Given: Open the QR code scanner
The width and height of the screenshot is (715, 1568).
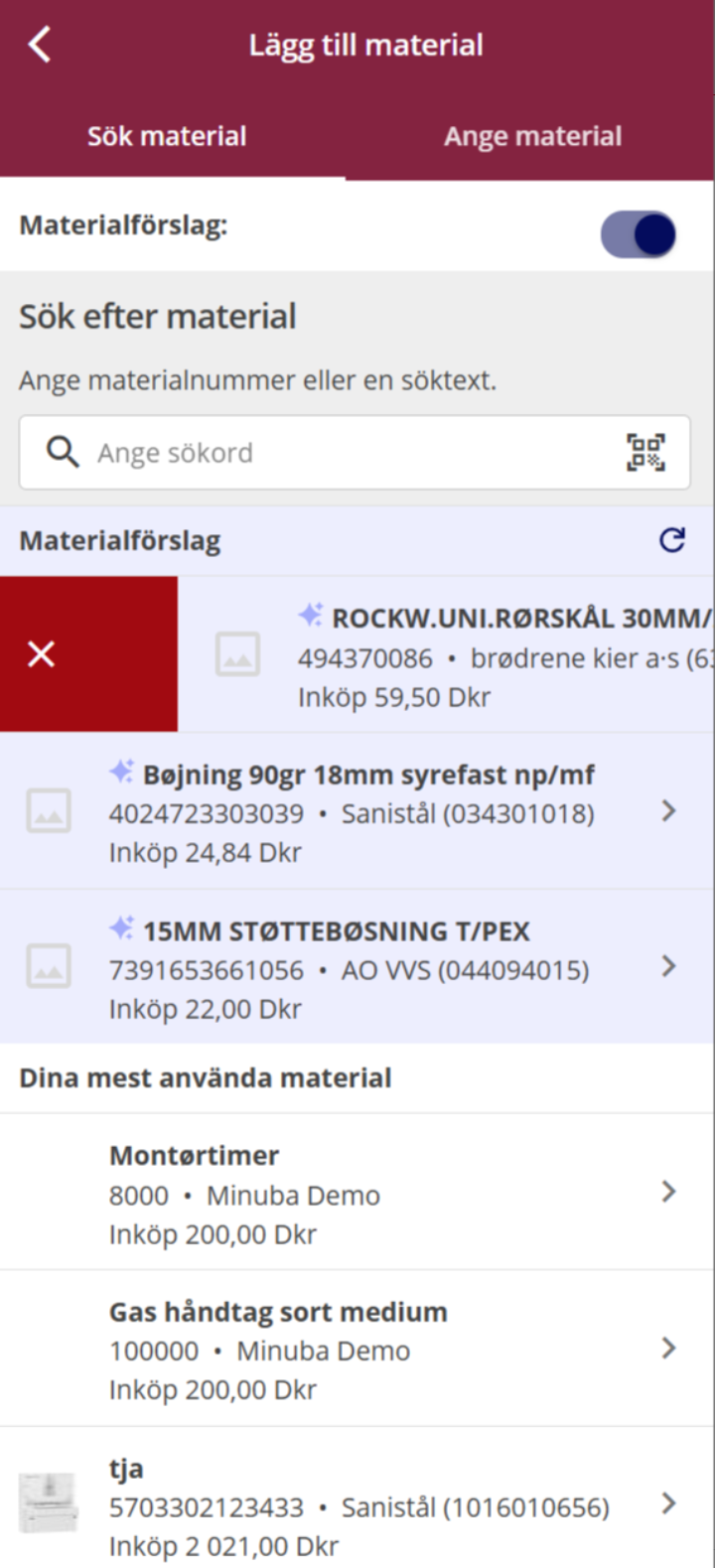Looking at the screenshot, I should pyautogui.click(x=645, y=453).
